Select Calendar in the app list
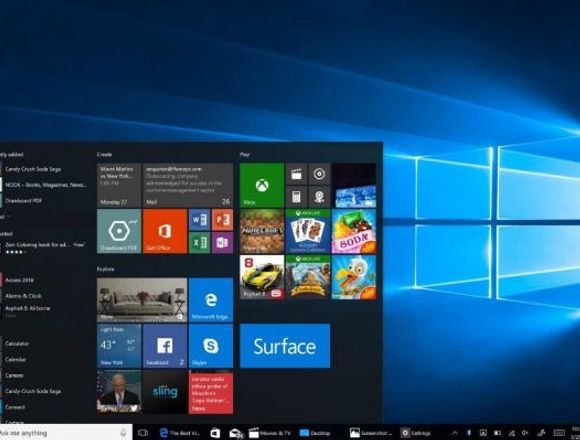The width and height of the screenshot is (580, 440). tap(16, 359)
